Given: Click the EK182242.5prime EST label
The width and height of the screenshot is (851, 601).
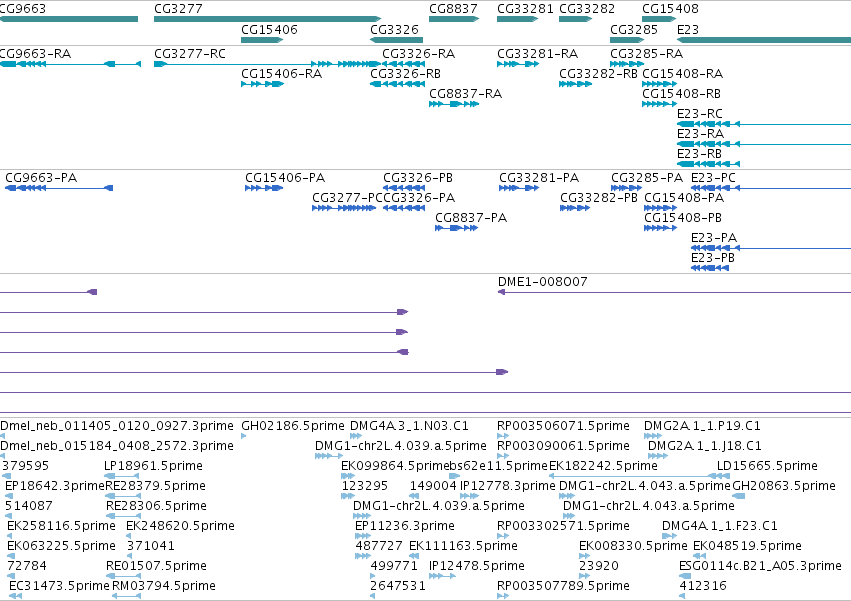Looking at the screenshot, I should coord(604,466).
